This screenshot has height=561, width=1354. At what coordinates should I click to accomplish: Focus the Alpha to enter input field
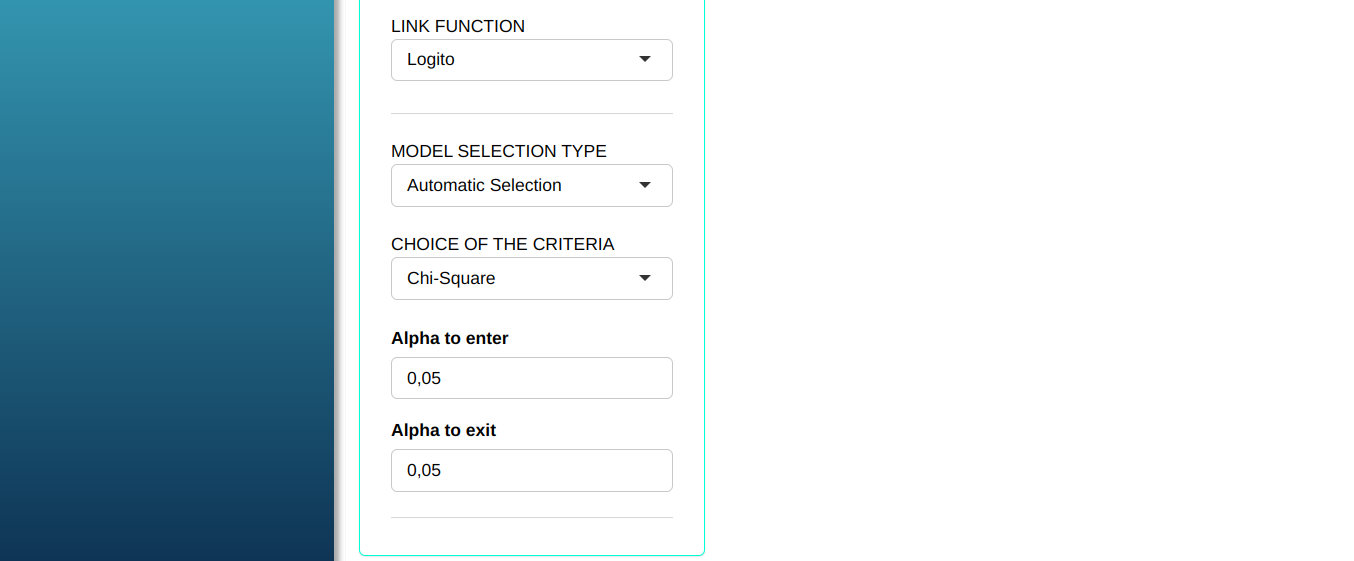coord(531,378)
